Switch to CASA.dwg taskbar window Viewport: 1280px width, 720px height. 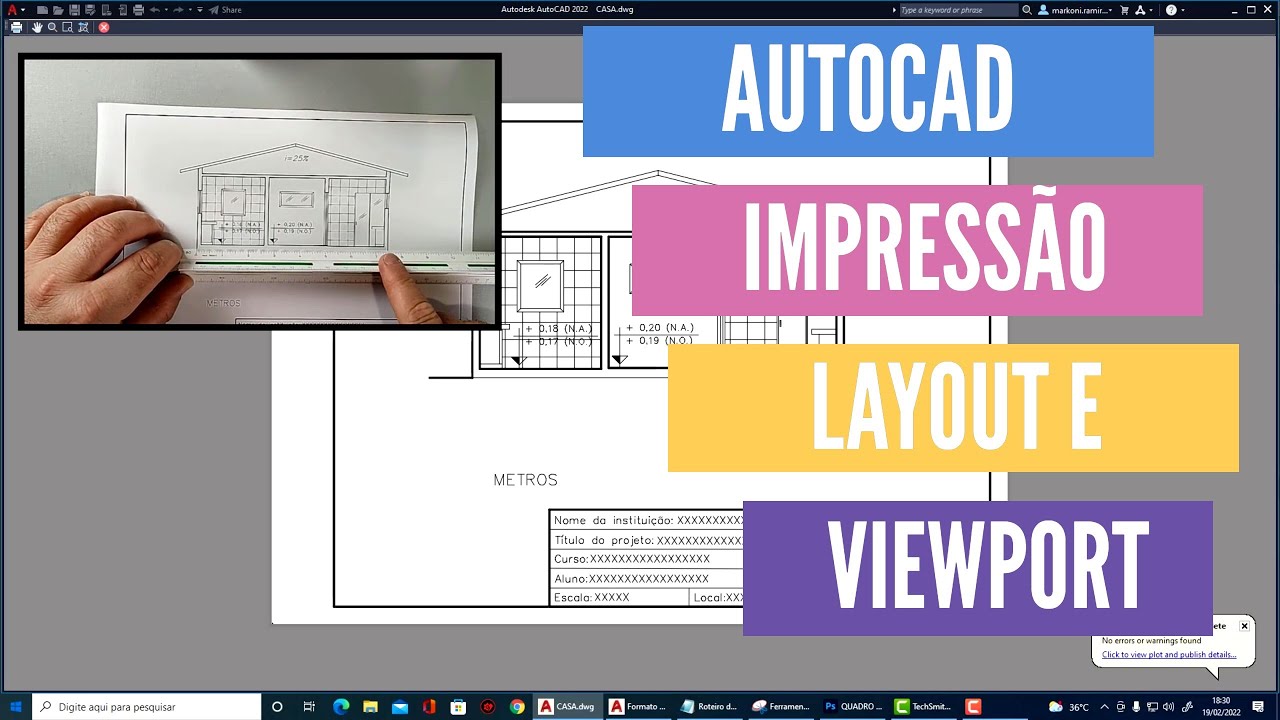567,707
